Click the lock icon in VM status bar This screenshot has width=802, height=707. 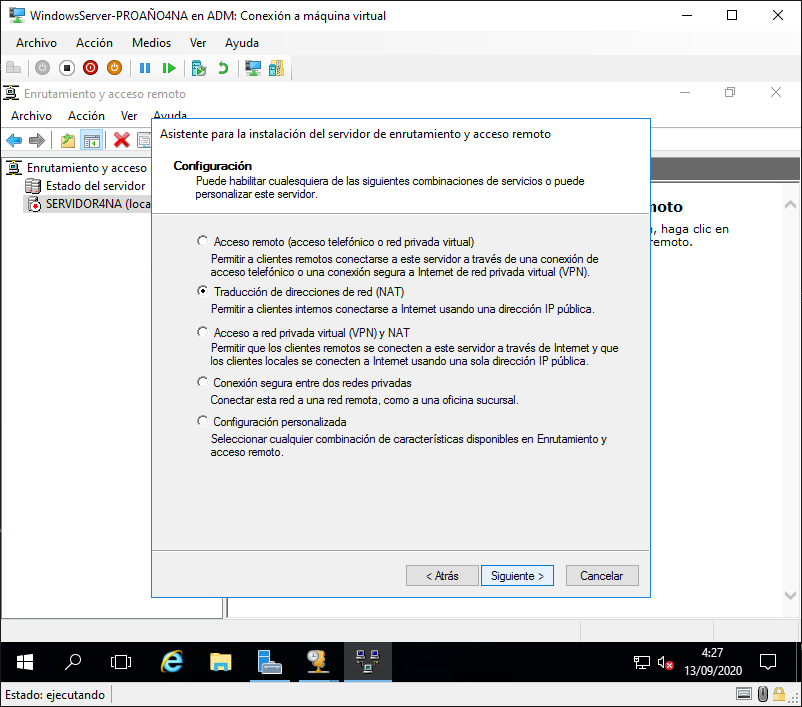tap(779, 694)
